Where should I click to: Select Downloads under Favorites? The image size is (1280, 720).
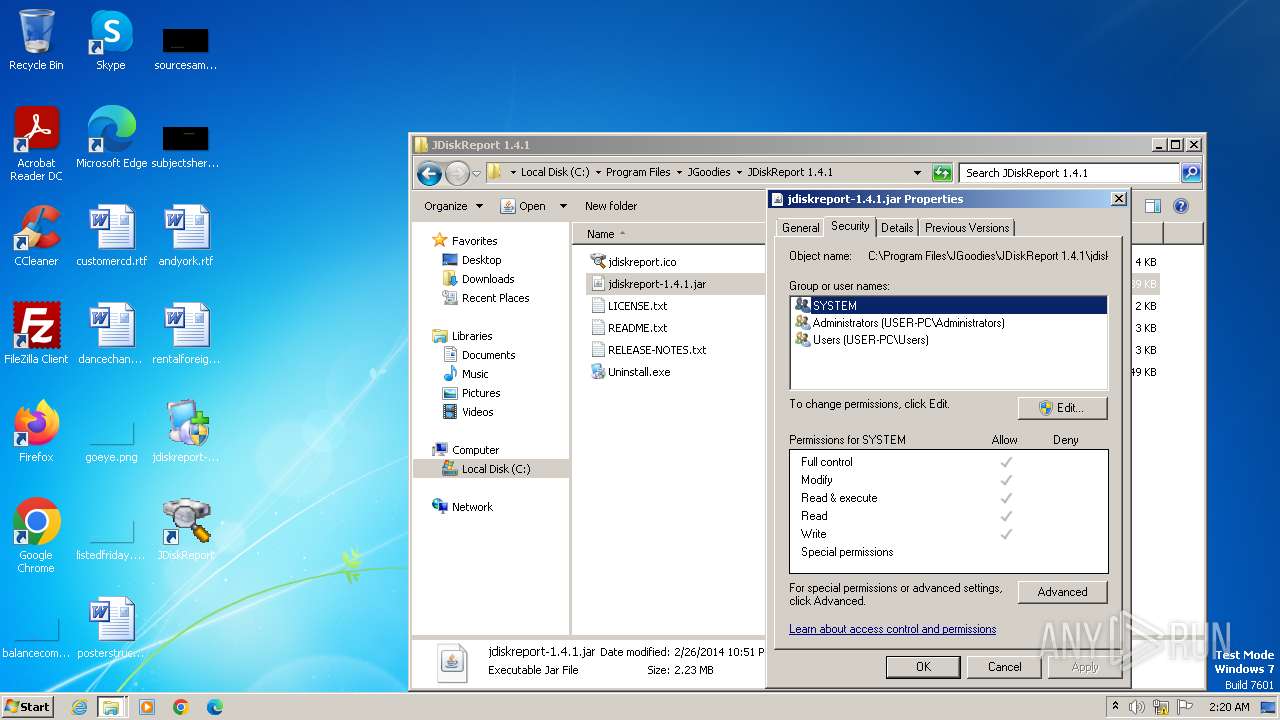point(478,279)
